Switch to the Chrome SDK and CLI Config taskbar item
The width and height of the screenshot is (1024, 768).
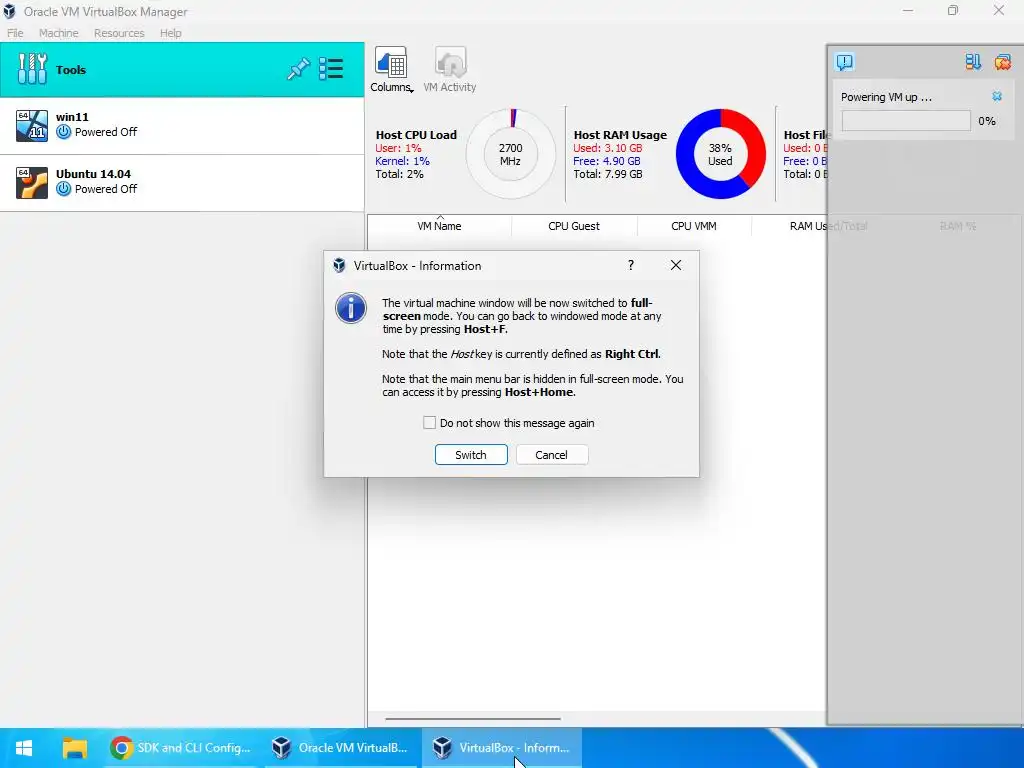(180, 748)
